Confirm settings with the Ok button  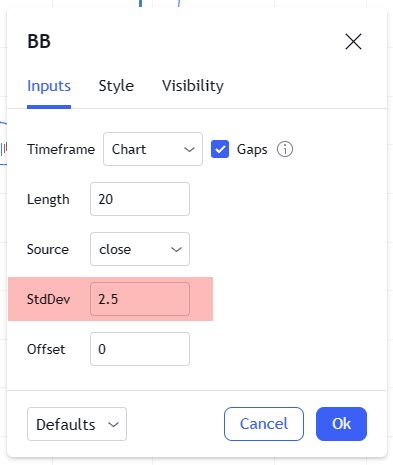click(x=341, y=424)
